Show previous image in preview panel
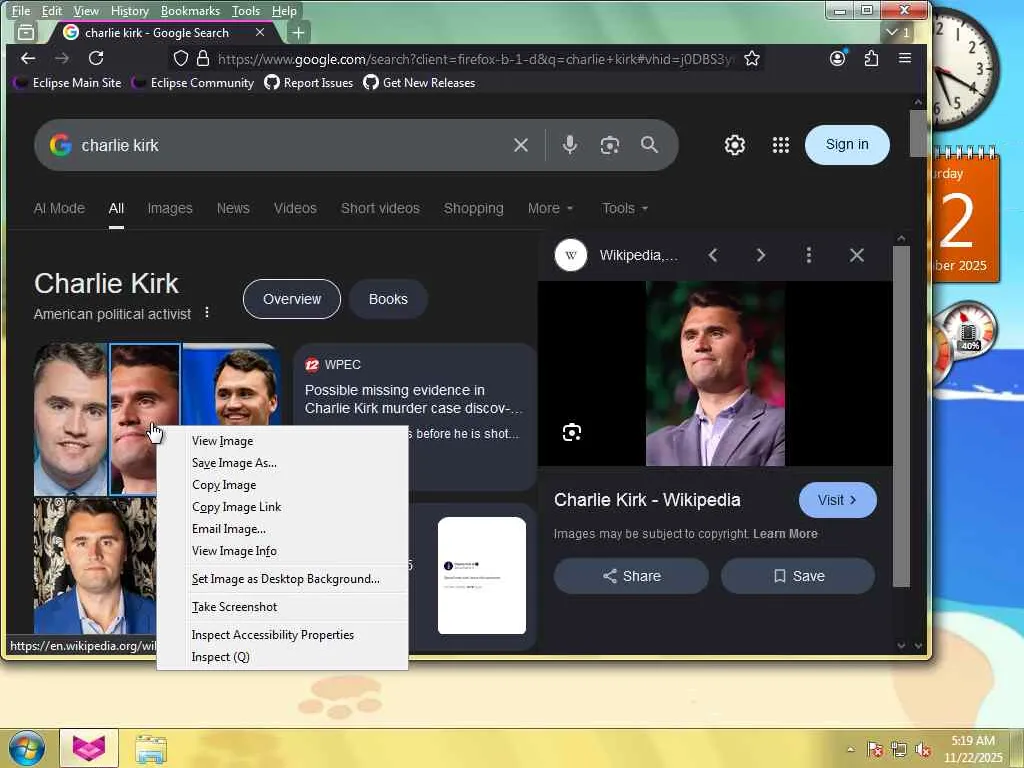This screenshot has height=768, width=1024. [713, 255]
